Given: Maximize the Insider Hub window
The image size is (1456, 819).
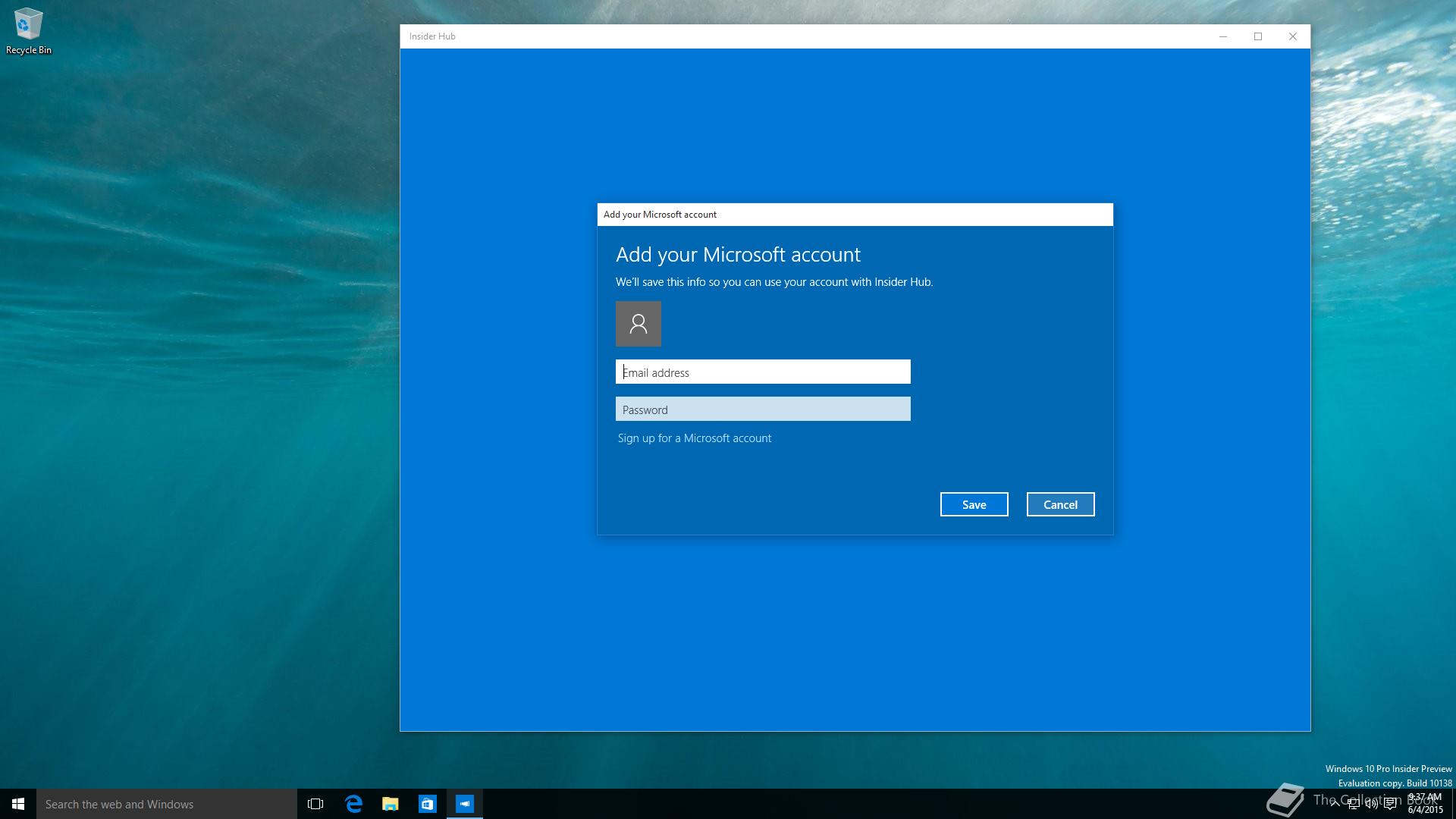Looking at the screenshot, I should tap(1258, 36).
